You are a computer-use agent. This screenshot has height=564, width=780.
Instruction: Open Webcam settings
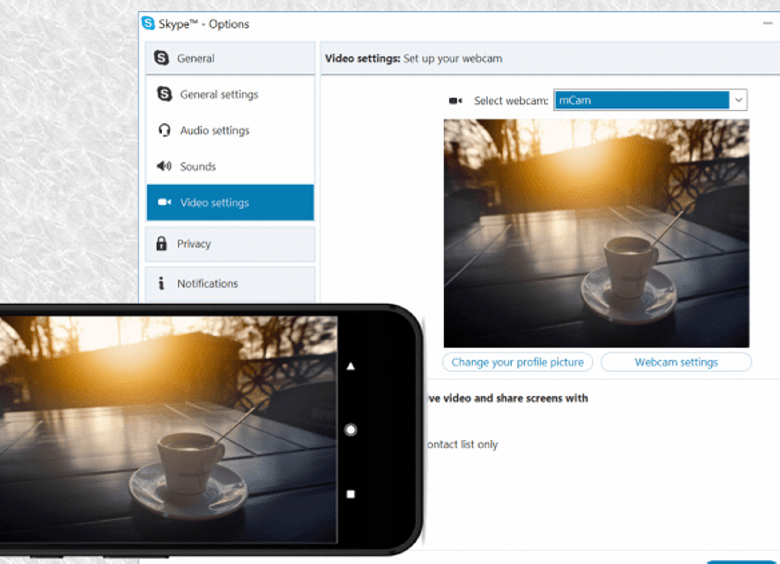pos(676,362)
